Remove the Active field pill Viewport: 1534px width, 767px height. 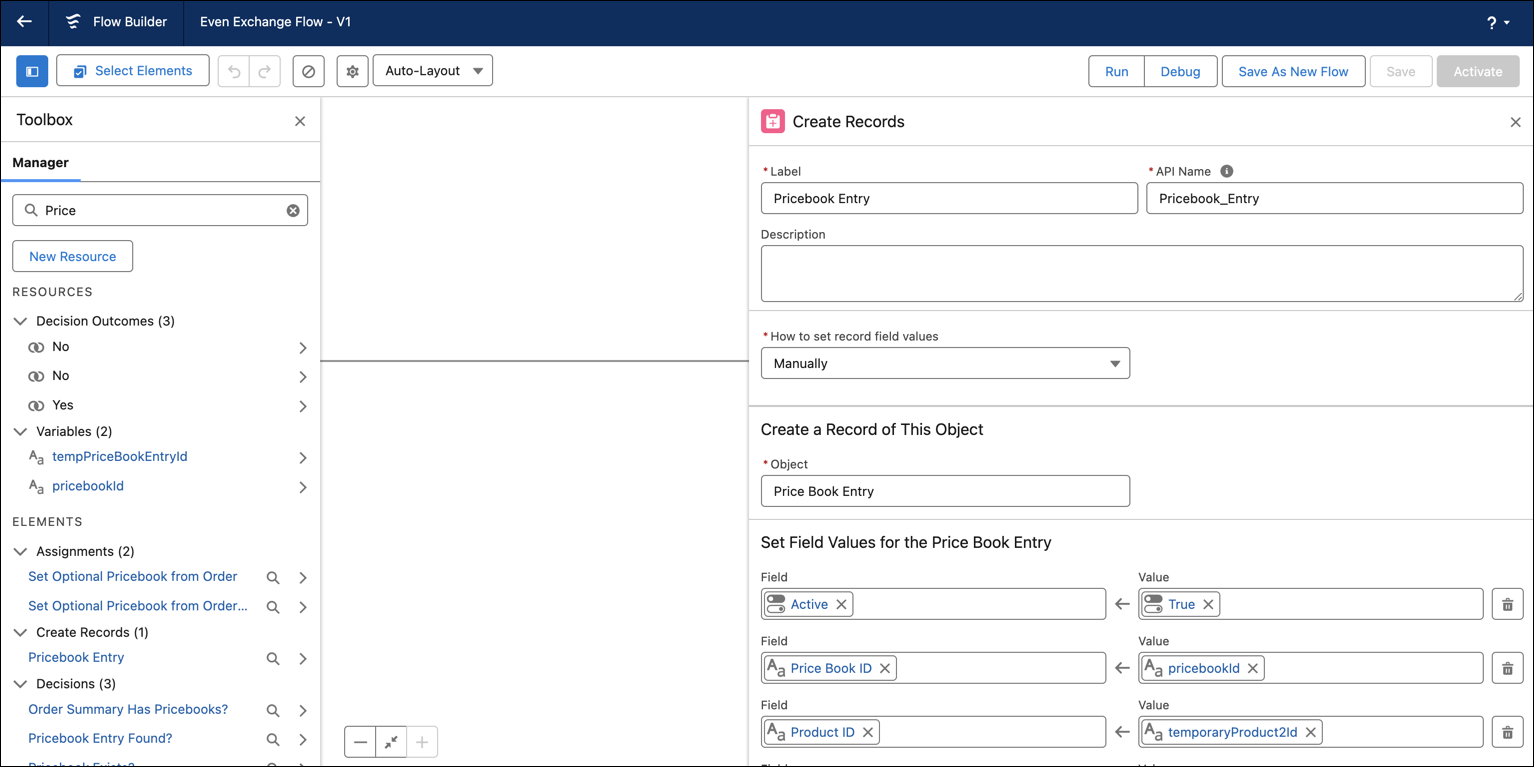(x=842, y=604)
